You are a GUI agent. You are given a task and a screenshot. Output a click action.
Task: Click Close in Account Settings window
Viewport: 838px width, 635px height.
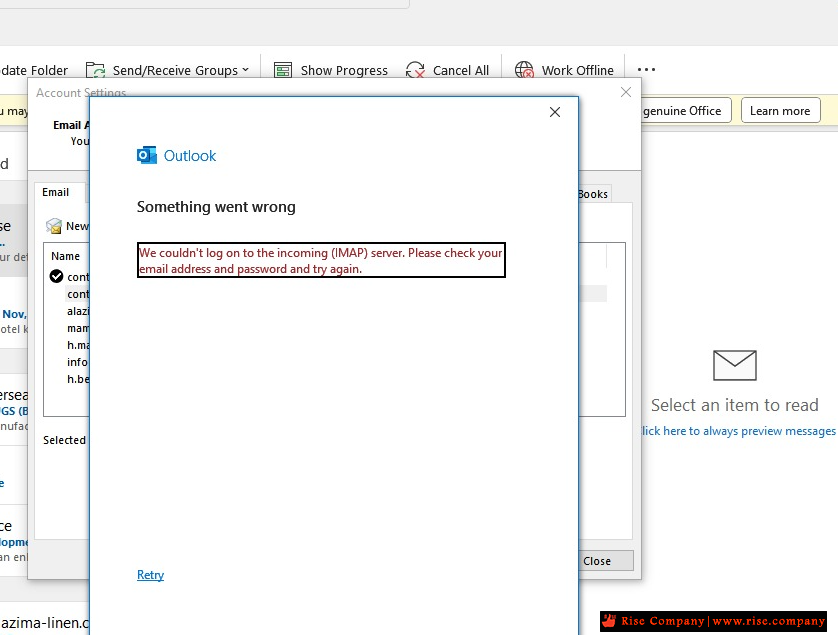[606, 561]
